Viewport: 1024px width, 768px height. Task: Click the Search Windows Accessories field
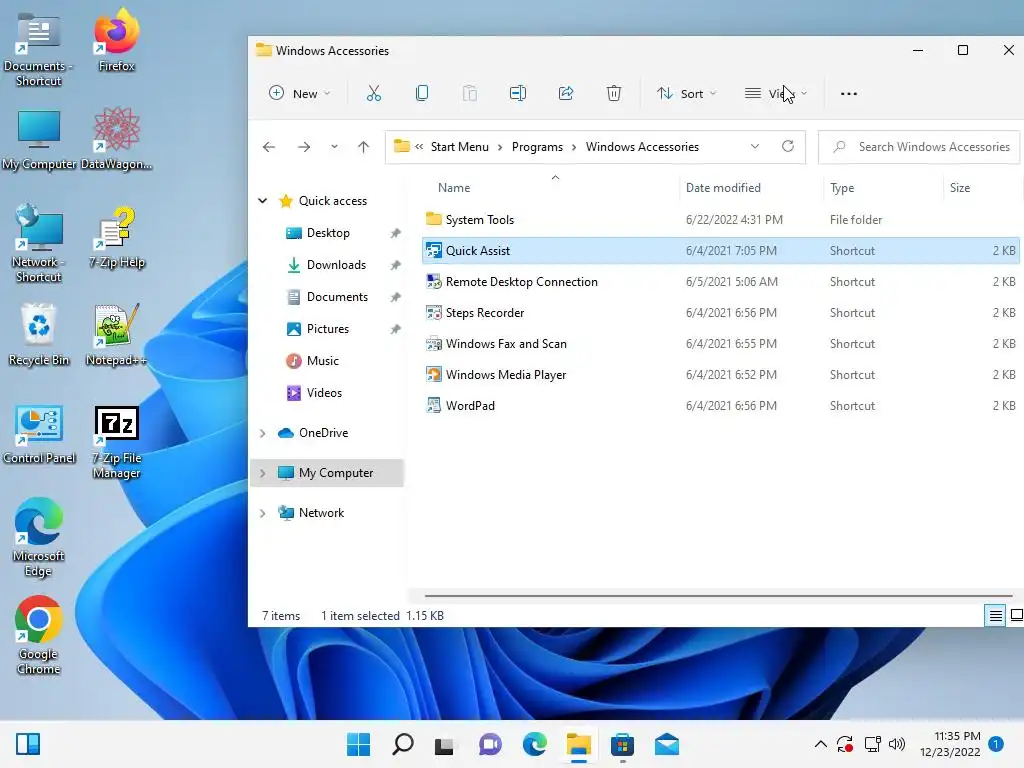(x=920, y=147)
